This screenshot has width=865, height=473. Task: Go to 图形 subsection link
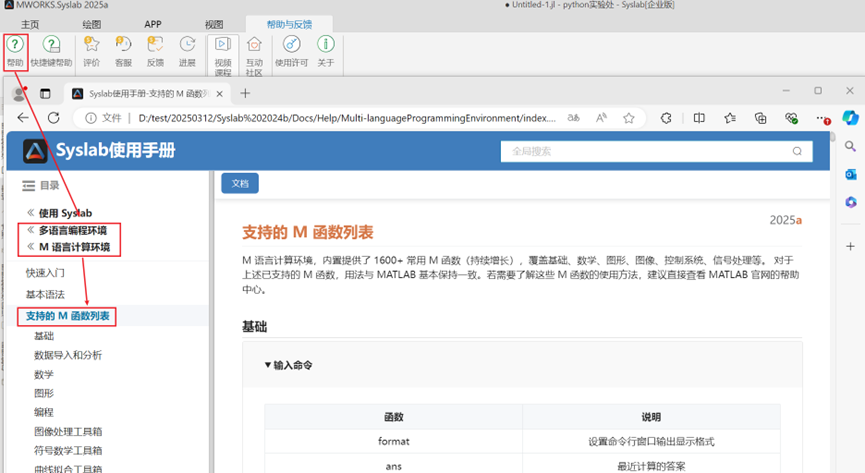point(44,393)
